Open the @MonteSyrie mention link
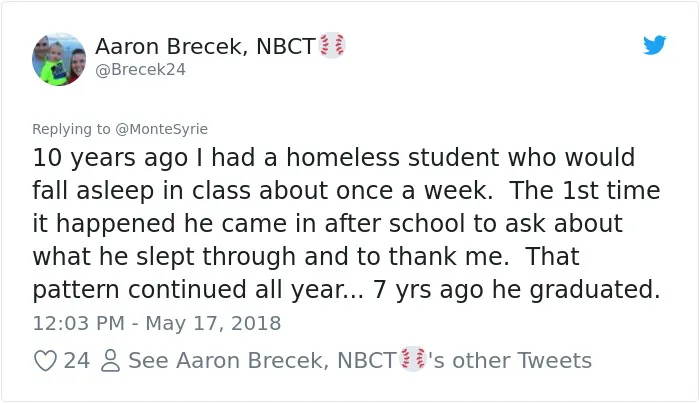The height and width of the screenshot is (403, 700). [x=162, y=129]
